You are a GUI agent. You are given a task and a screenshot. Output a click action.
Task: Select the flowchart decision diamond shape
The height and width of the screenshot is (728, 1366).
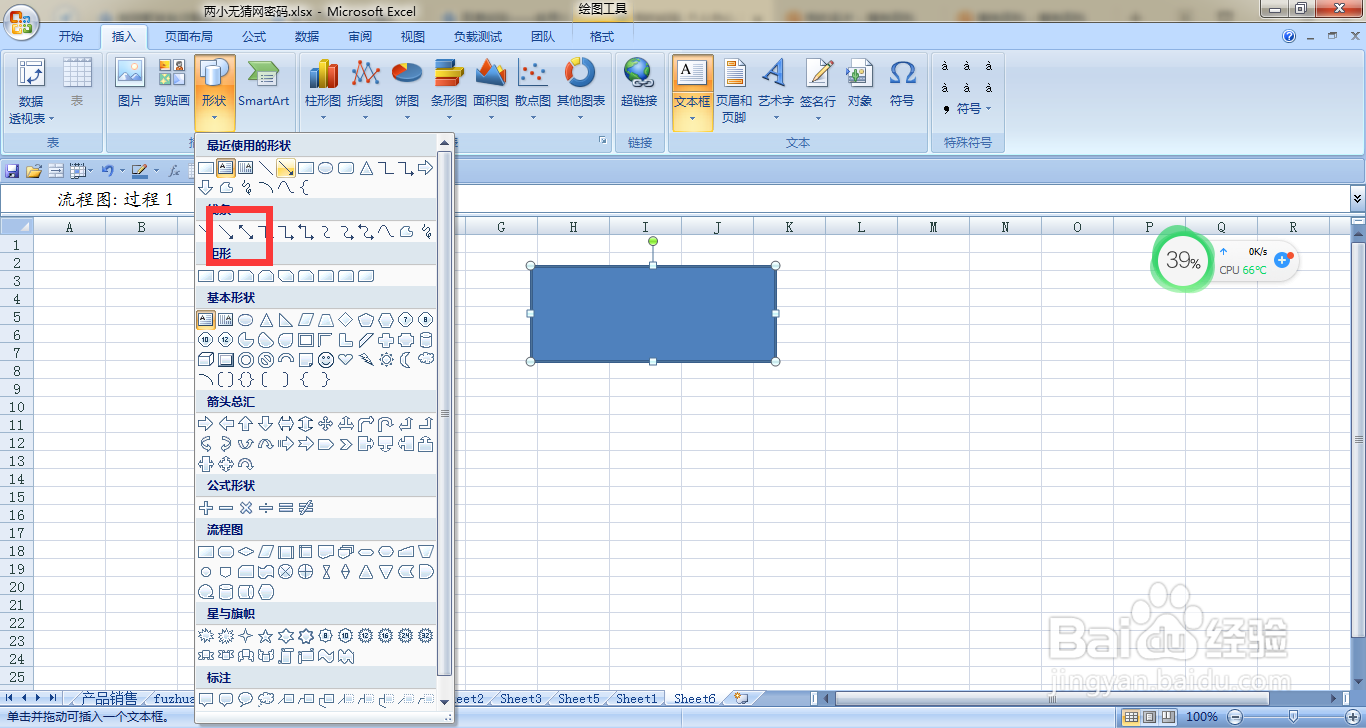coord(246,552)
